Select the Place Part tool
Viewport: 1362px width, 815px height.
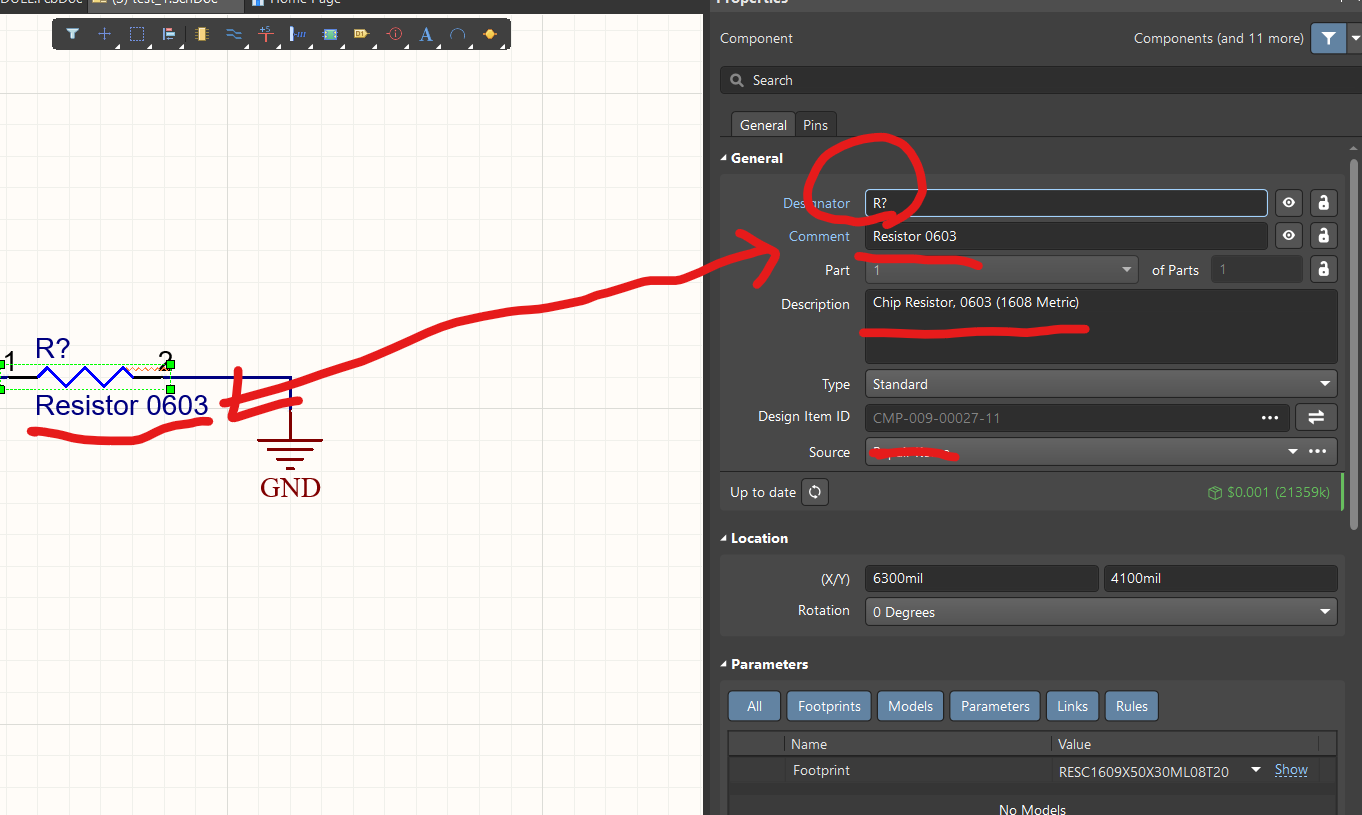(201, 34)
